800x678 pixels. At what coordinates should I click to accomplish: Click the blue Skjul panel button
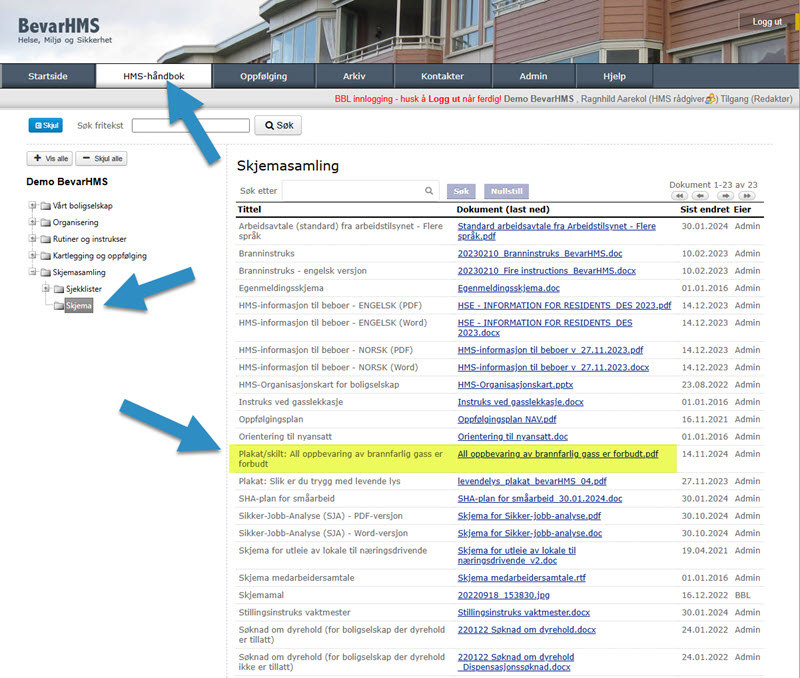point(45,125)
